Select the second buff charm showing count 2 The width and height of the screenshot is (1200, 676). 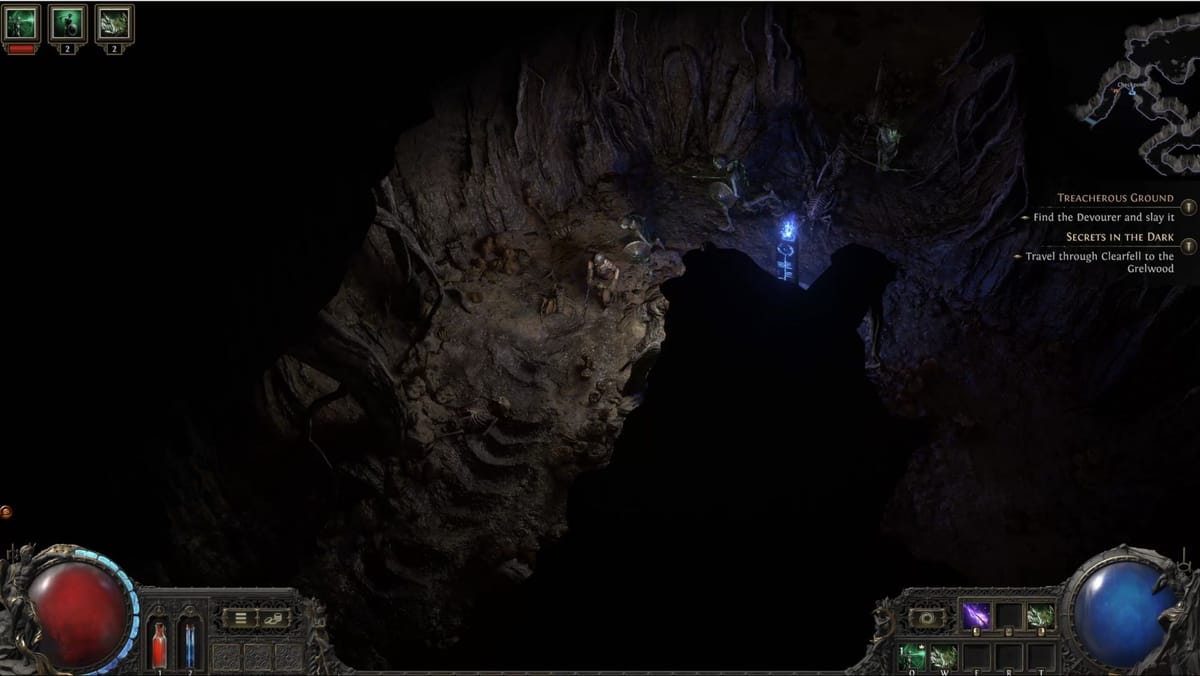pos(67,24)
